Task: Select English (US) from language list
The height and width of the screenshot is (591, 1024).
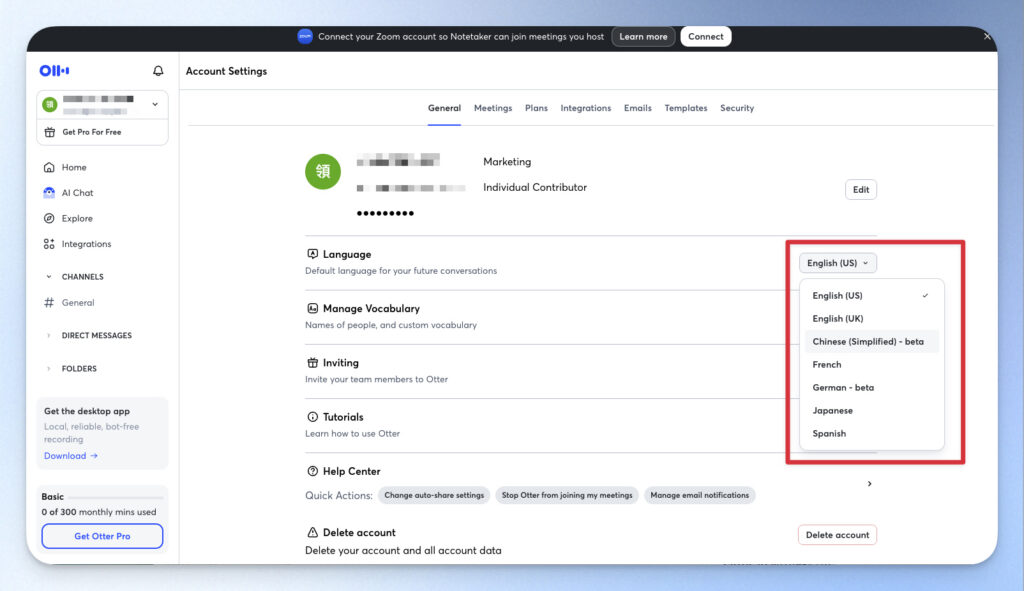Action: [871, 296]
